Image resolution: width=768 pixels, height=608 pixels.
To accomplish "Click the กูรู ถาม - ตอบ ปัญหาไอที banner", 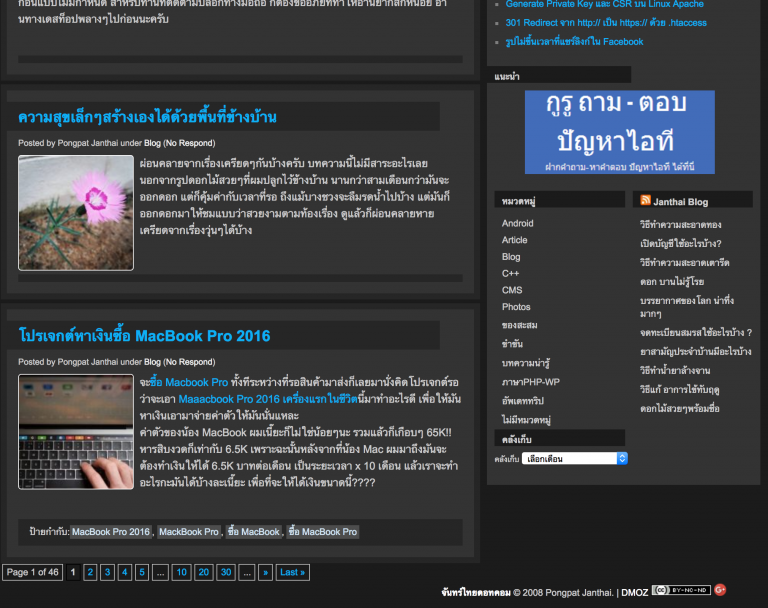I will coord(620,132).
